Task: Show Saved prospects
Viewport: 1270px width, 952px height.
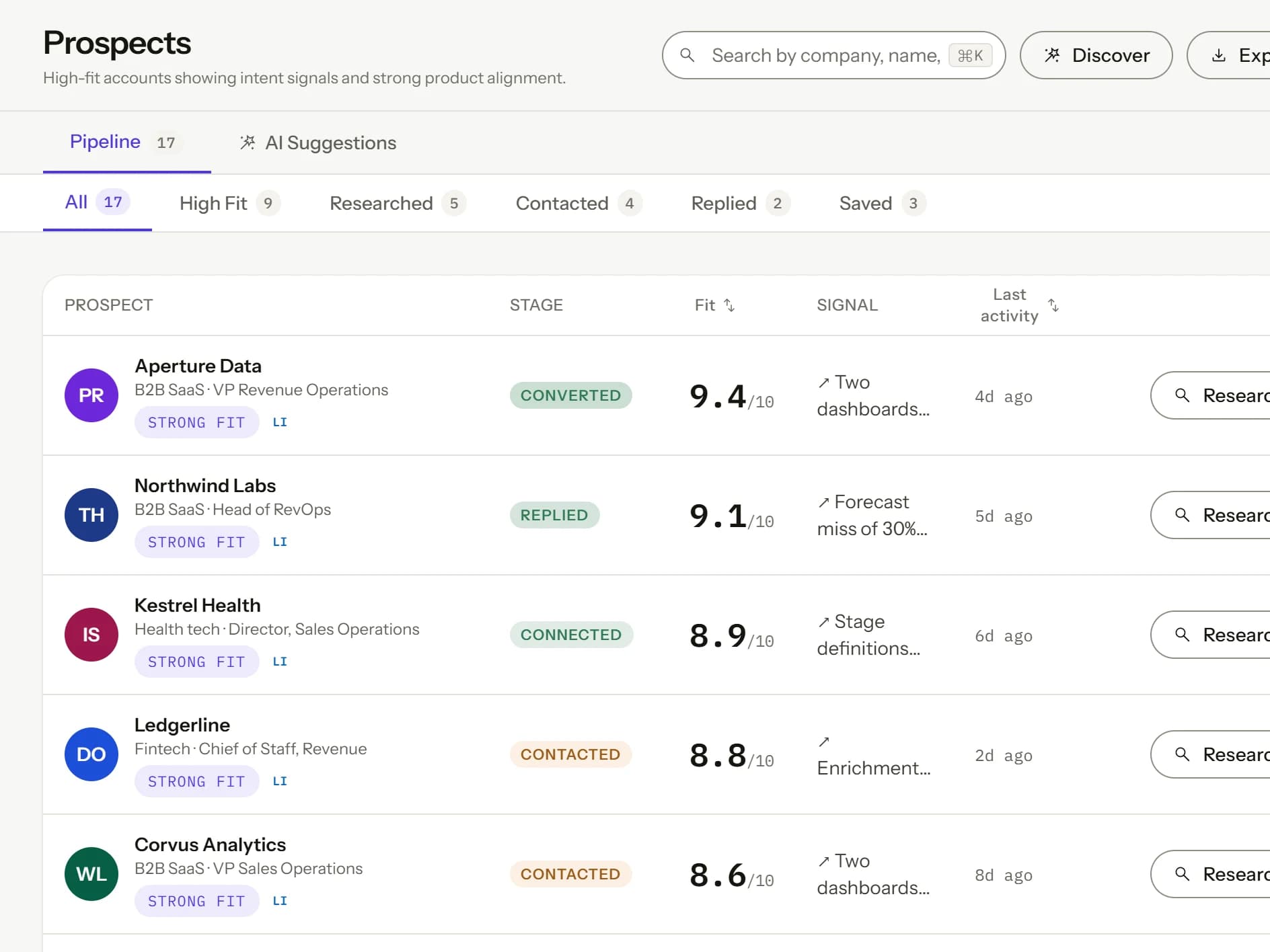Action: click(883, 203)
